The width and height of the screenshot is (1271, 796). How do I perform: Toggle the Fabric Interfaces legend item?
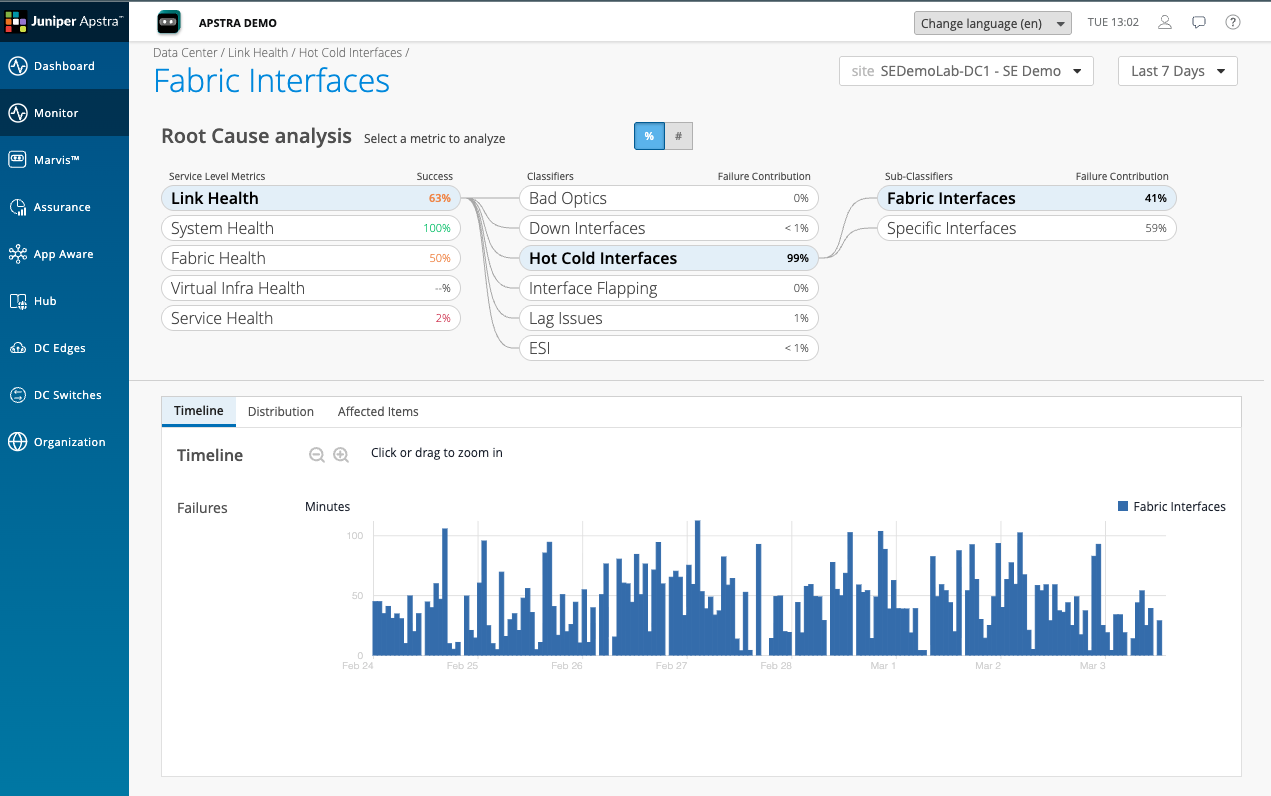pos(1171,506)
